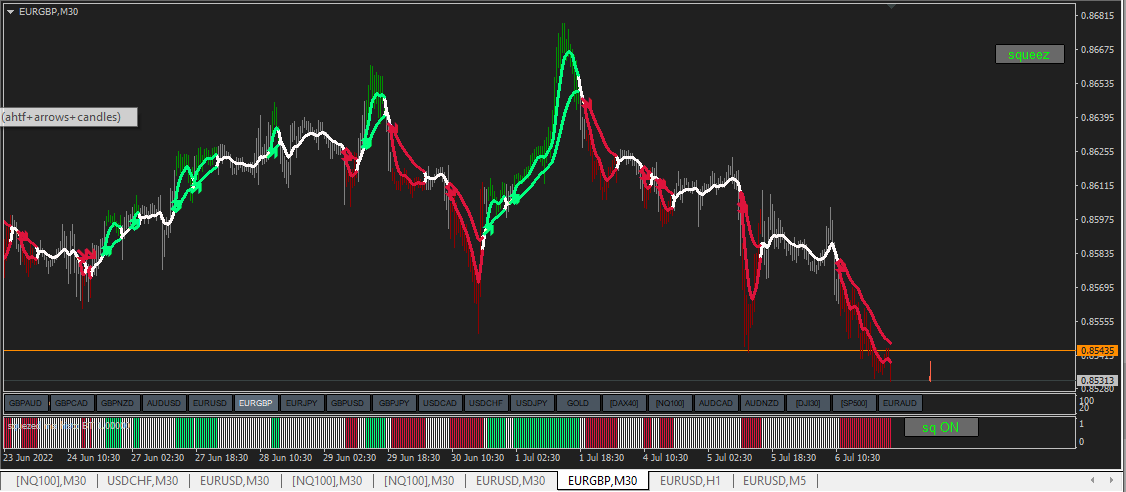Image resolution: width=1126 pixels, height=492 pixels.
Task: Select the GBPJPY symbol button
Action: click(395, 404)
